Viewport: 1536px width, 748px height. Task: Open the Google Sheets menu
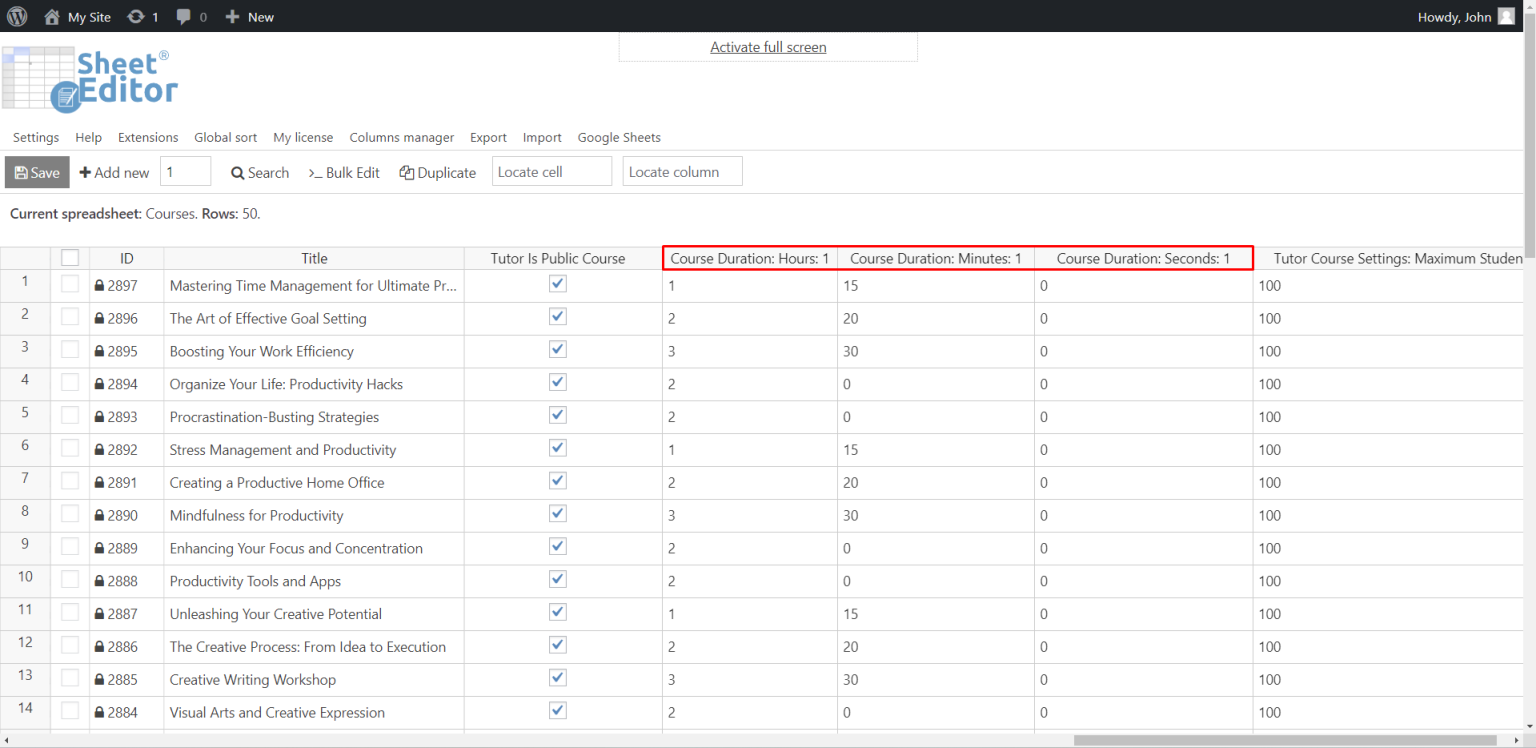pos(618,137)
